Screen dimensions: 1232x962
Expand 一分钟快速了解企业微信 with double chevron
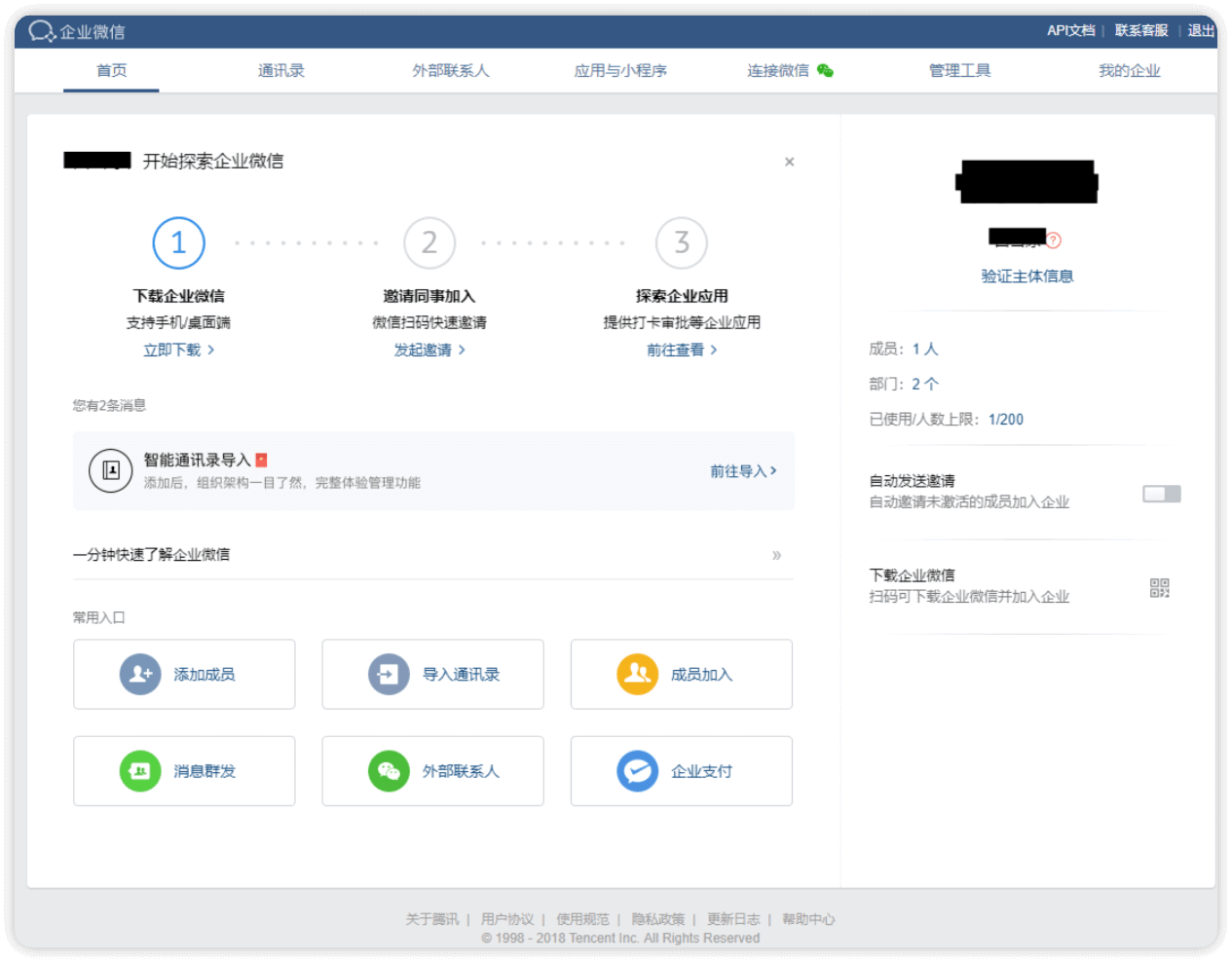(x=776, y=555)
